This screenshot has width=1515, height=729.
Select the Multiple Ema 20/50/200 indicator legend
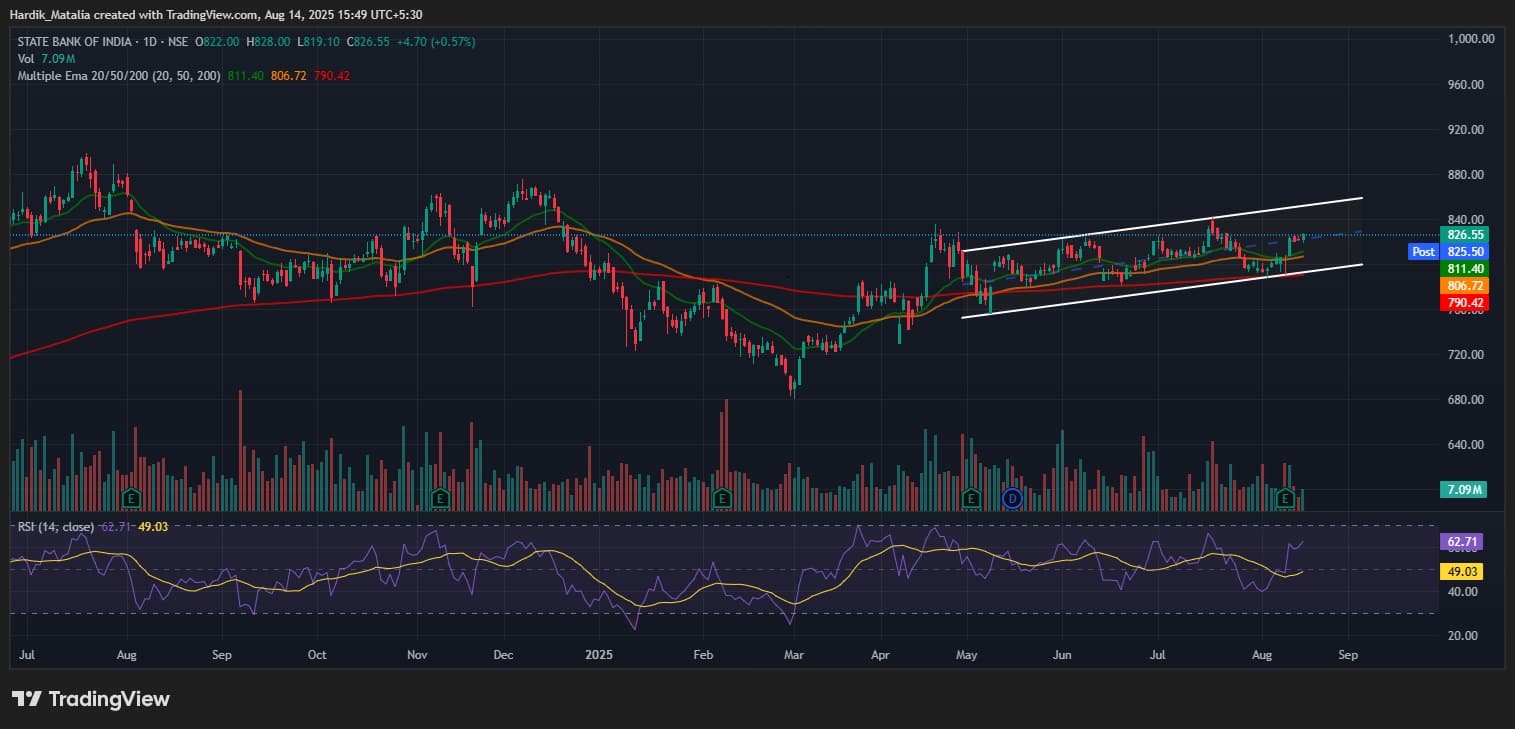click(120, 76)
